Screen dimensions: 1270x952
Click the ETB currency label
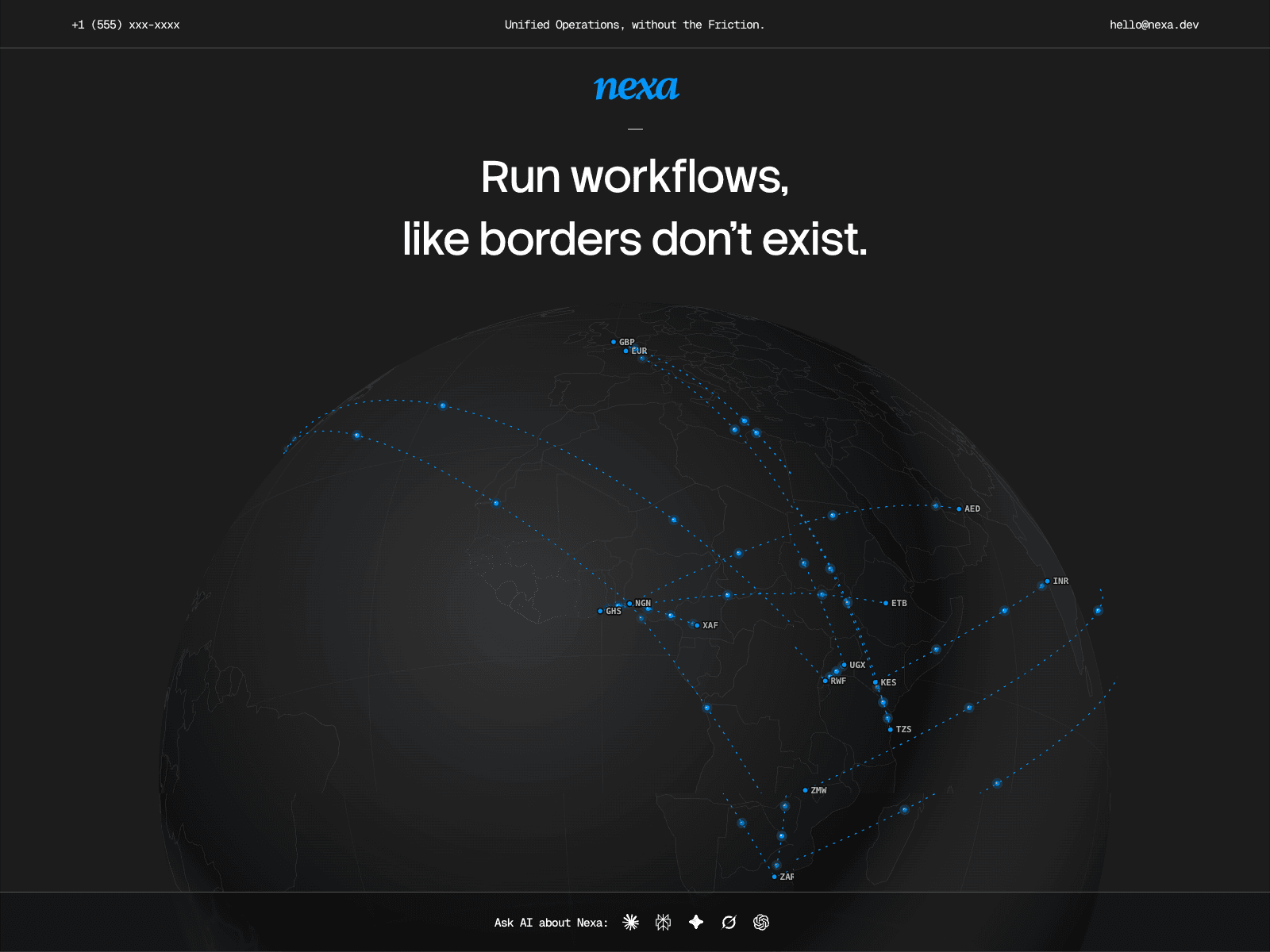[899, 603]
